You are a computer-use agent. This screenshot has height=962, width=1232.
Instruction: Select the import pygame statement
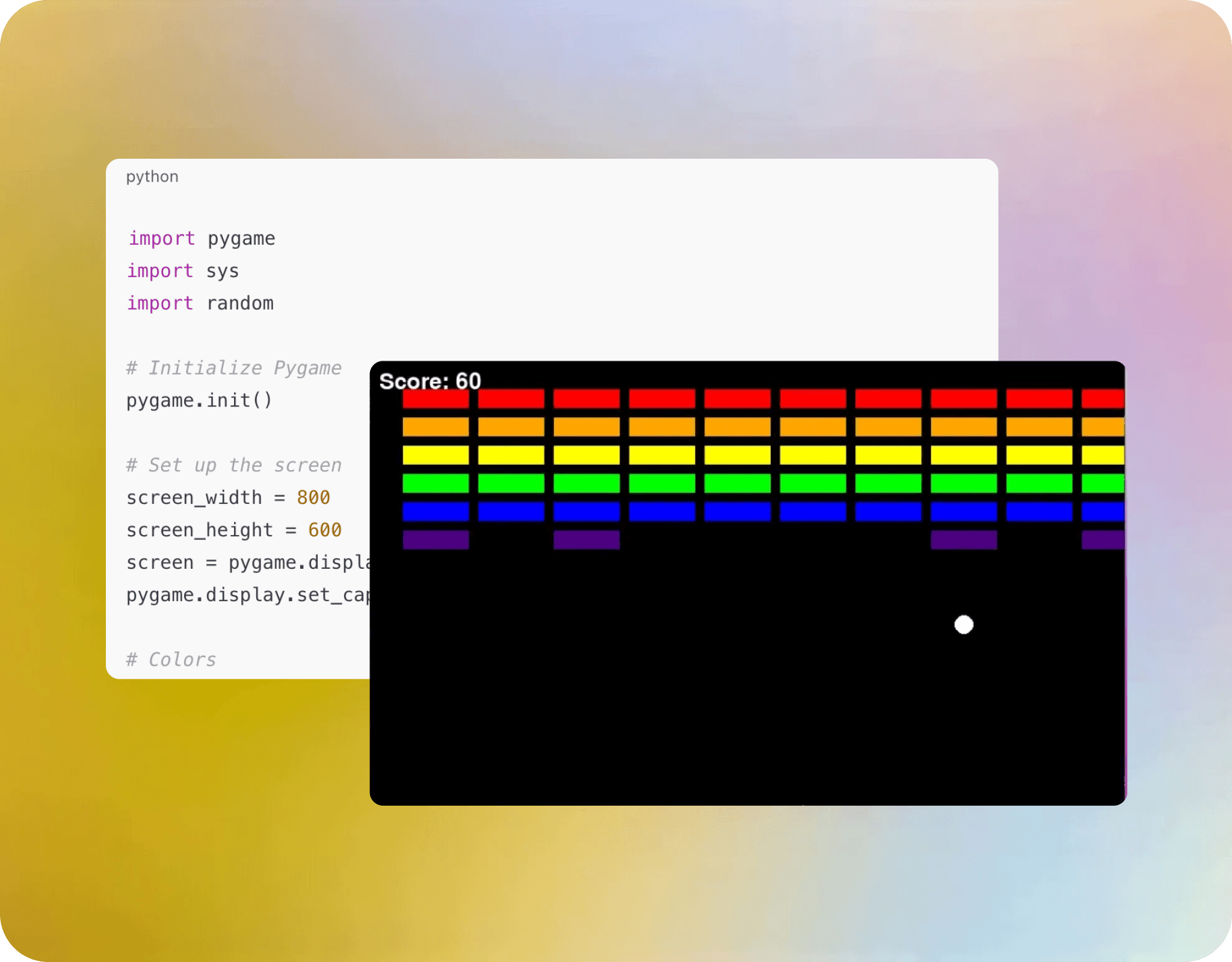pos(200,238)
